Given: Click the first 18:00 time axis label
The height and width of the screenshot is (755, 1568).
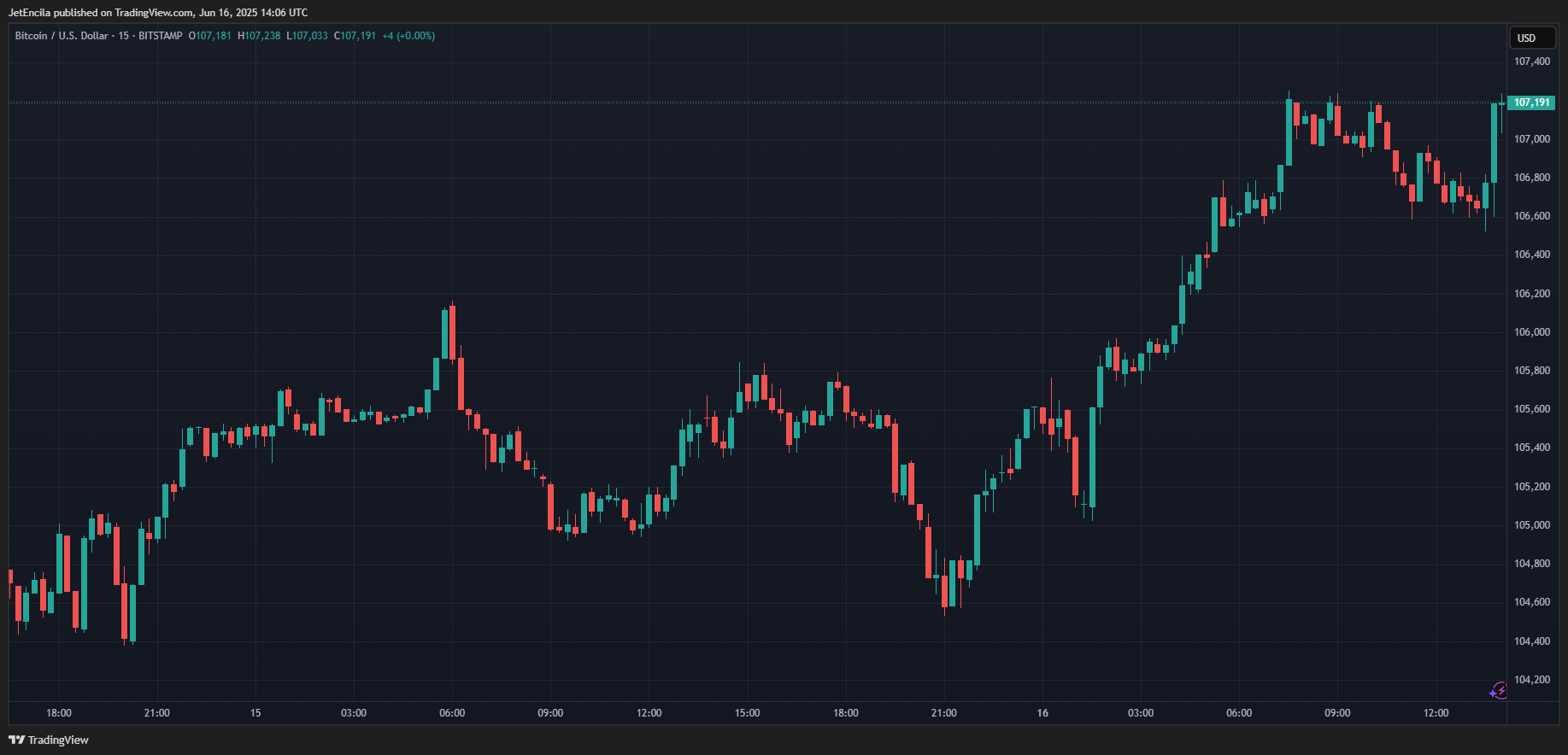Looking at the screenshot, I should (x=59, y=713).
